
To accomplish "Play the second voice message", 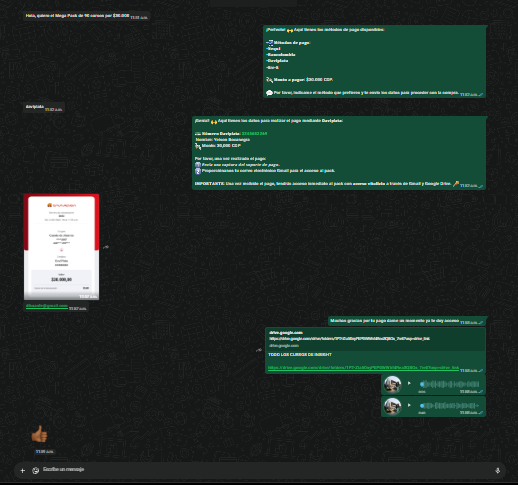I will pos(409,405).
